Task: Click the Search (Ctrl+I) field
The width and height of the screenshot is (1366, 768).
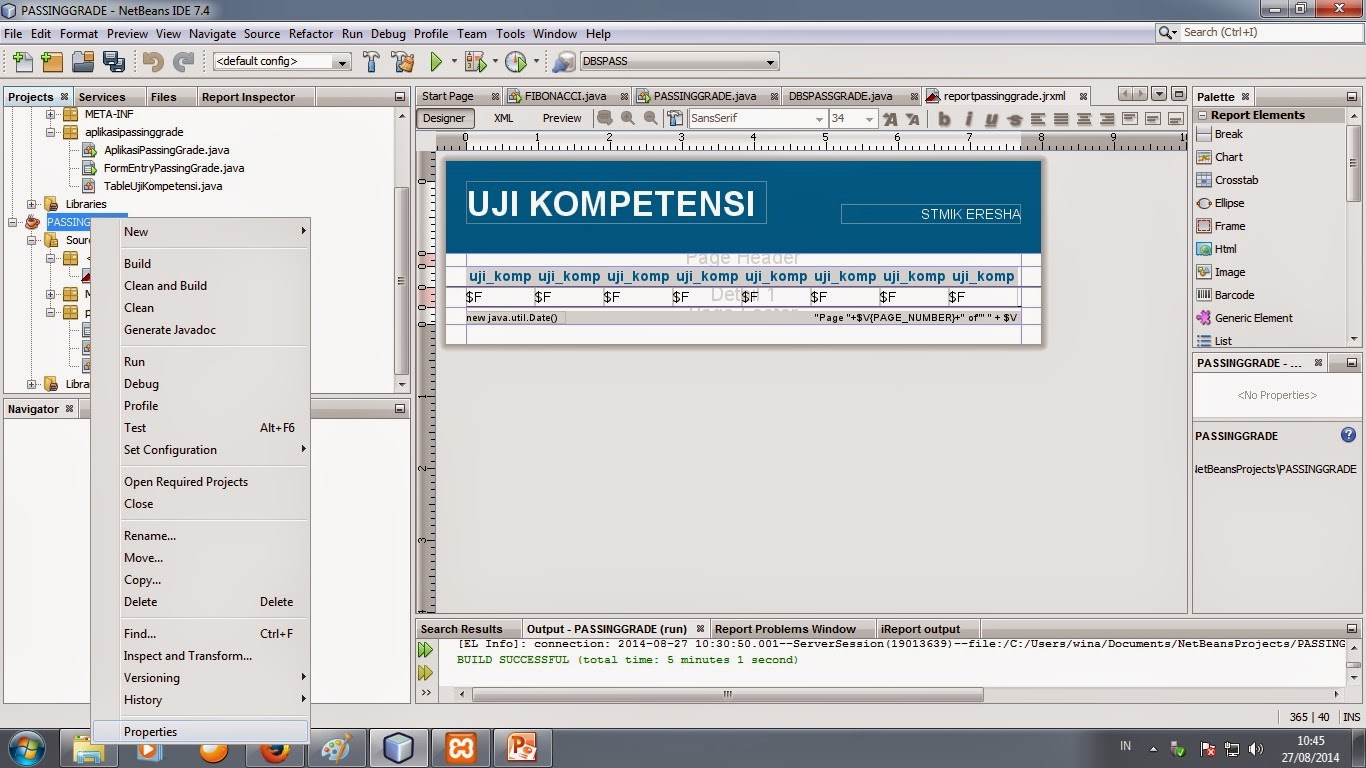Action: (1269, 33)
